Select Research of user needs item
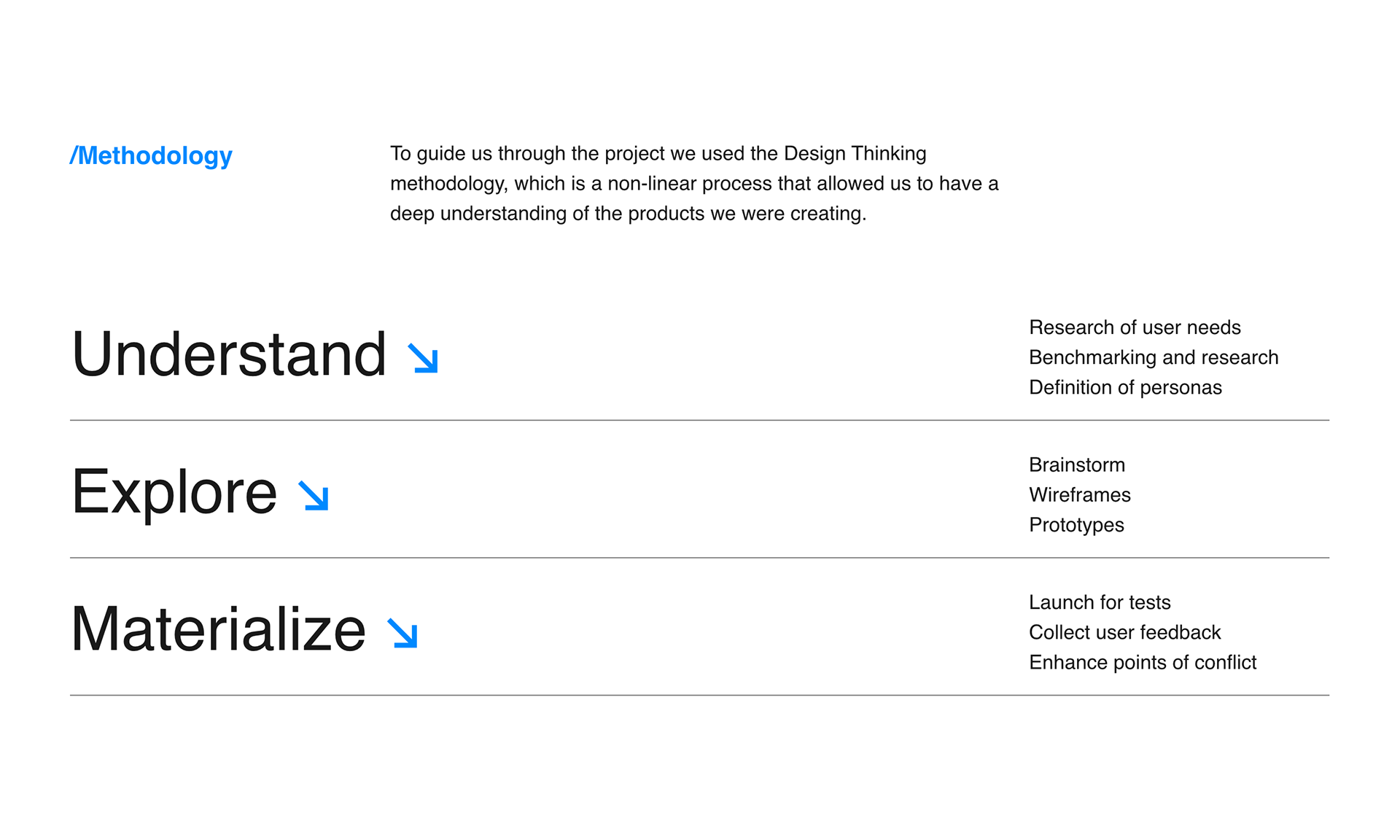This screenshot has width=1400, height=840. (1135, 327)
